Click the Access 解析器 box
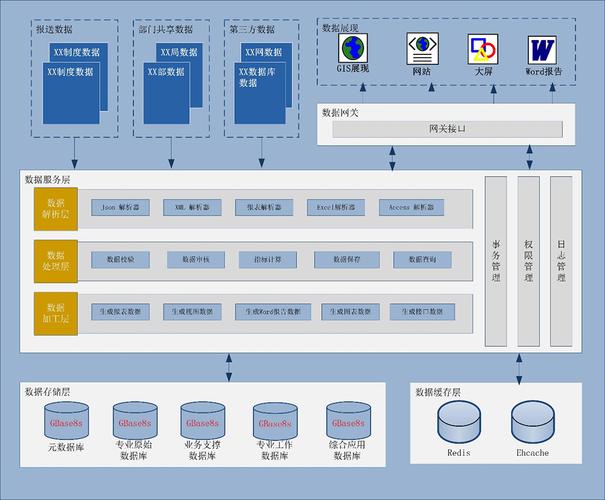Screen dimensions: 605x500 [411, 208]
